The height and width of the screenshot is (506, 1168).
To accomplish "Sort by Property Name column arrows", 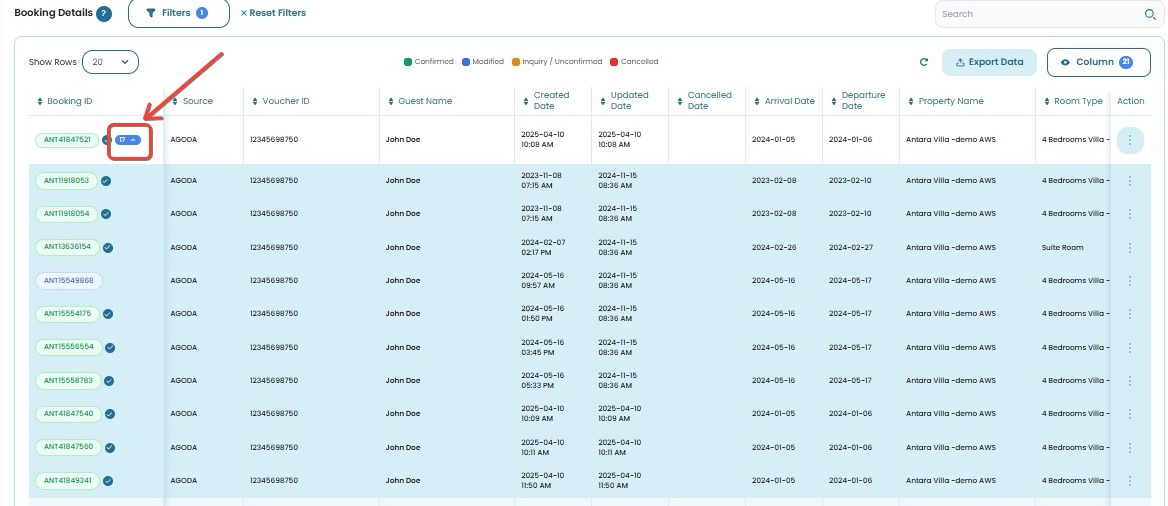I will point(911,101).
